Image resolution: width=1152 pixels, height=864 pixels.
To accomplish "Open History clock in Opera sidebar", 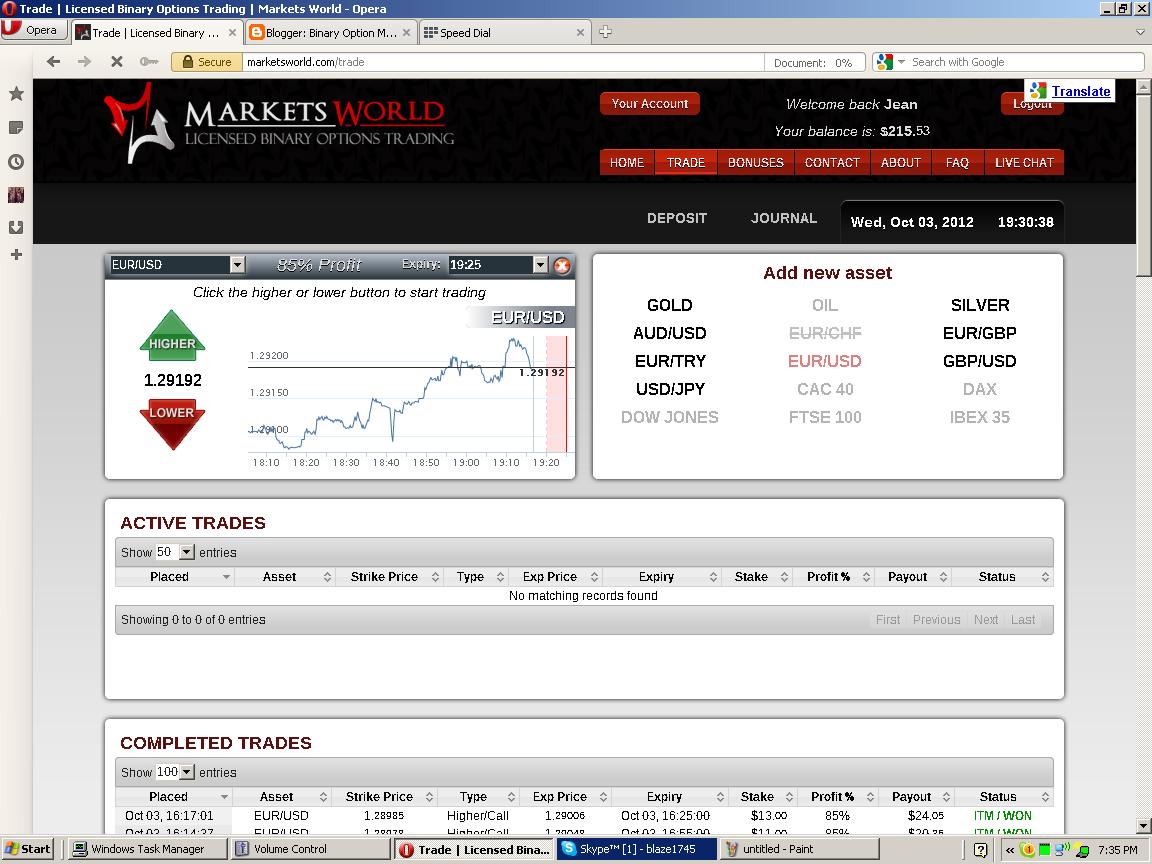I will pyautogui.click(x=16, y=162).
